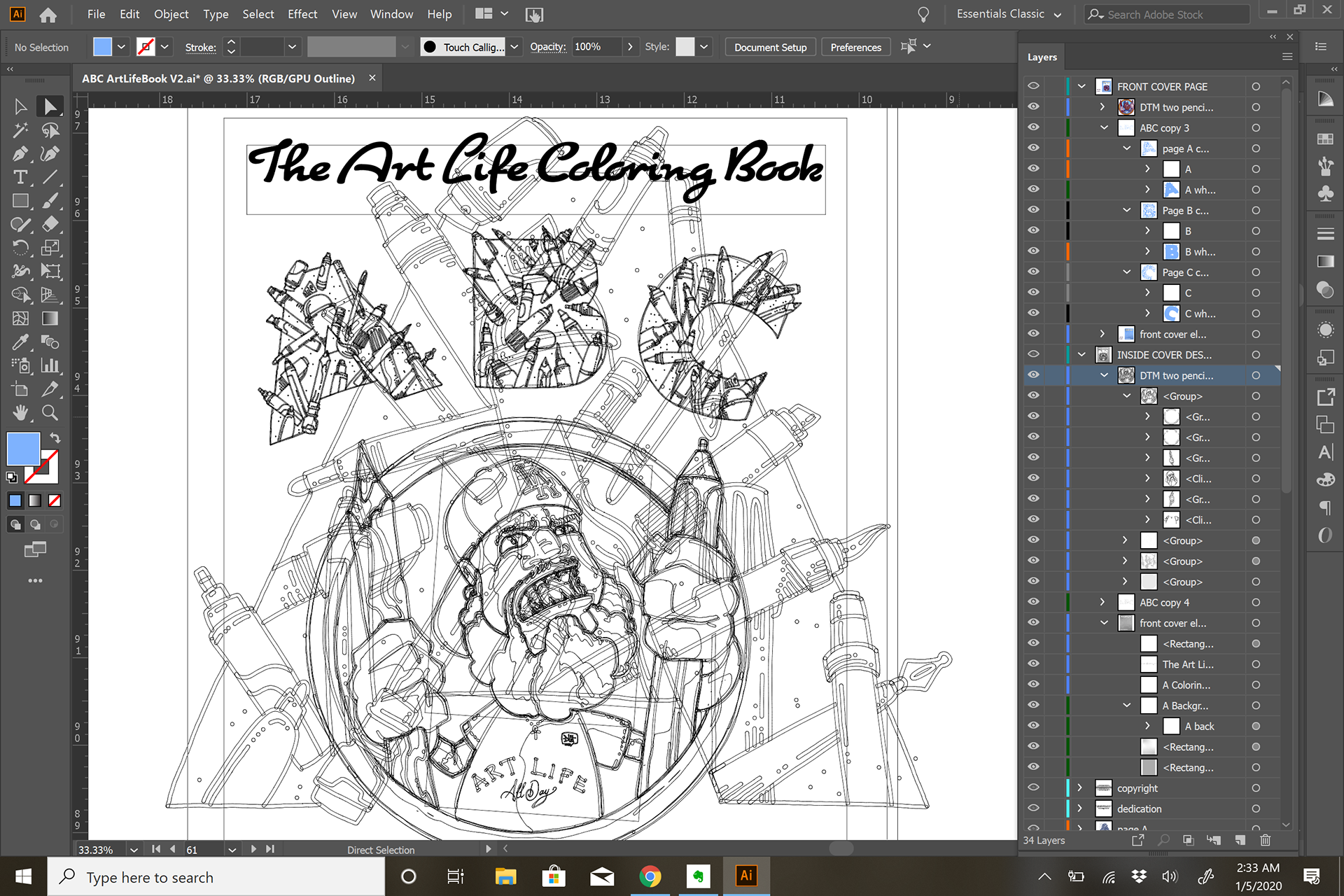
Task: Open Chrome from the taskbar
Action: click(x=650, y=876)
